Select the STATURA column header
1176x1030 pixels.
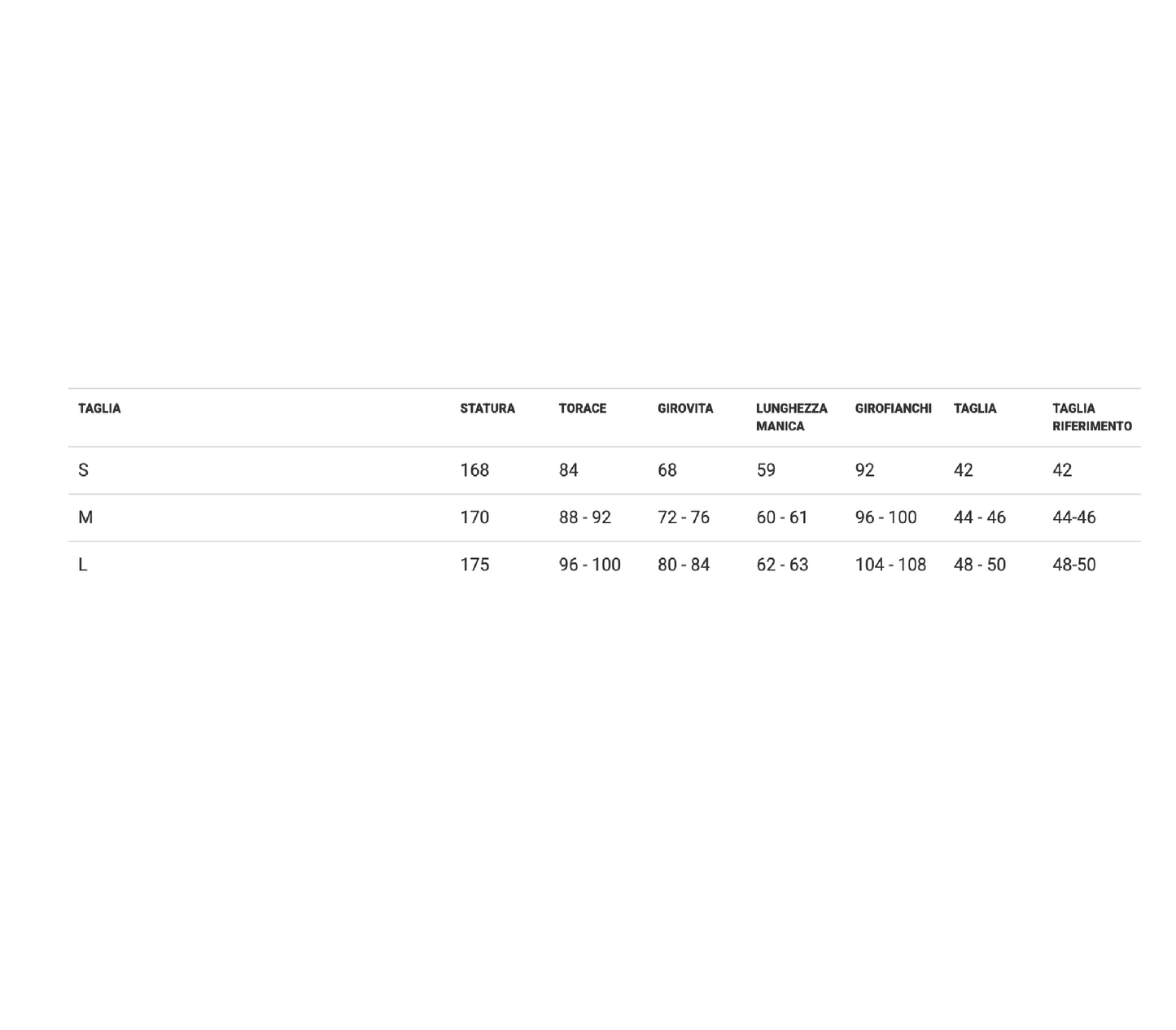click(487, 408)
